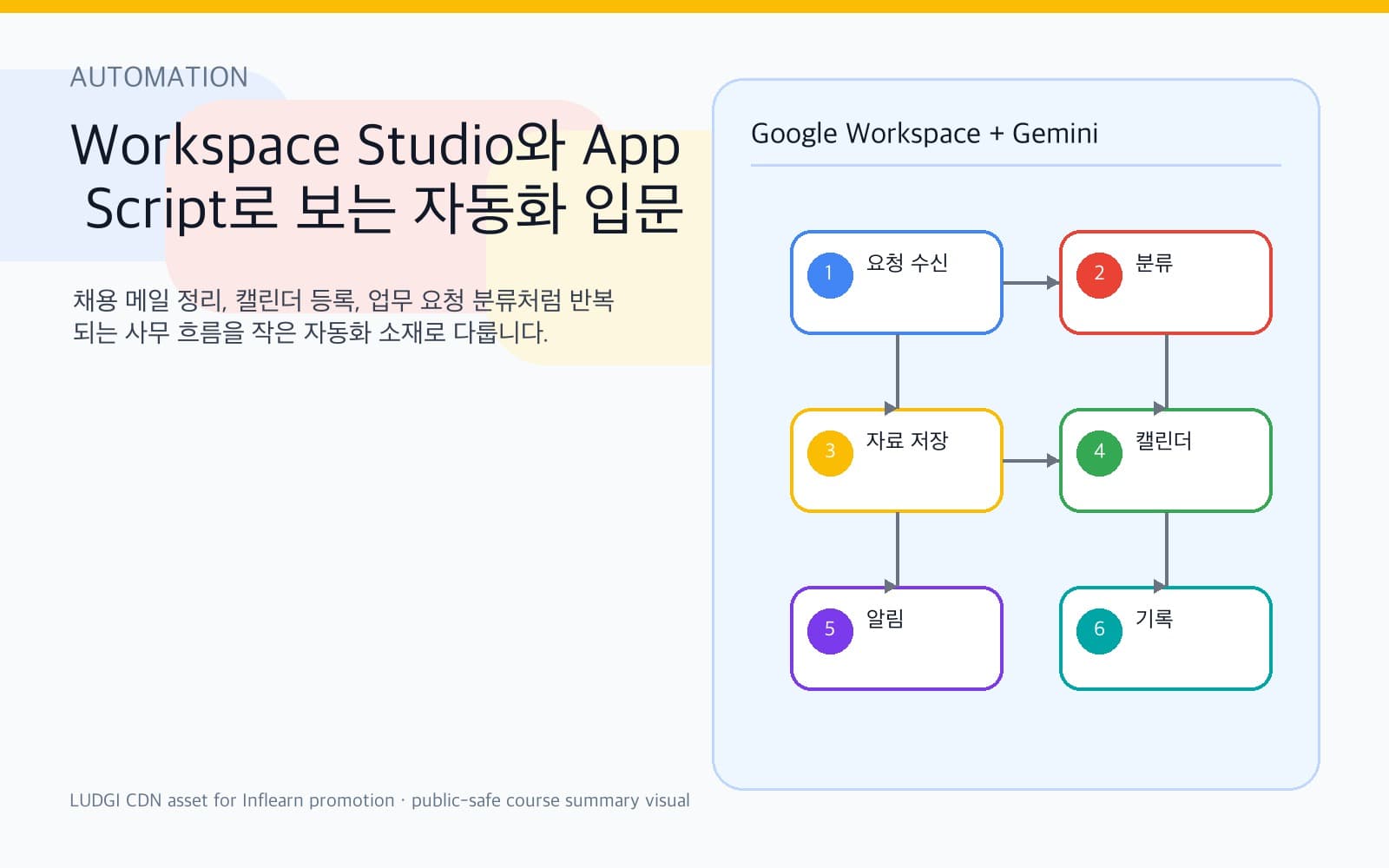The width and height of the screenshot is (1389, 868).
Task: Click the purple number 5 circle
Action: [x=830, y=630]
